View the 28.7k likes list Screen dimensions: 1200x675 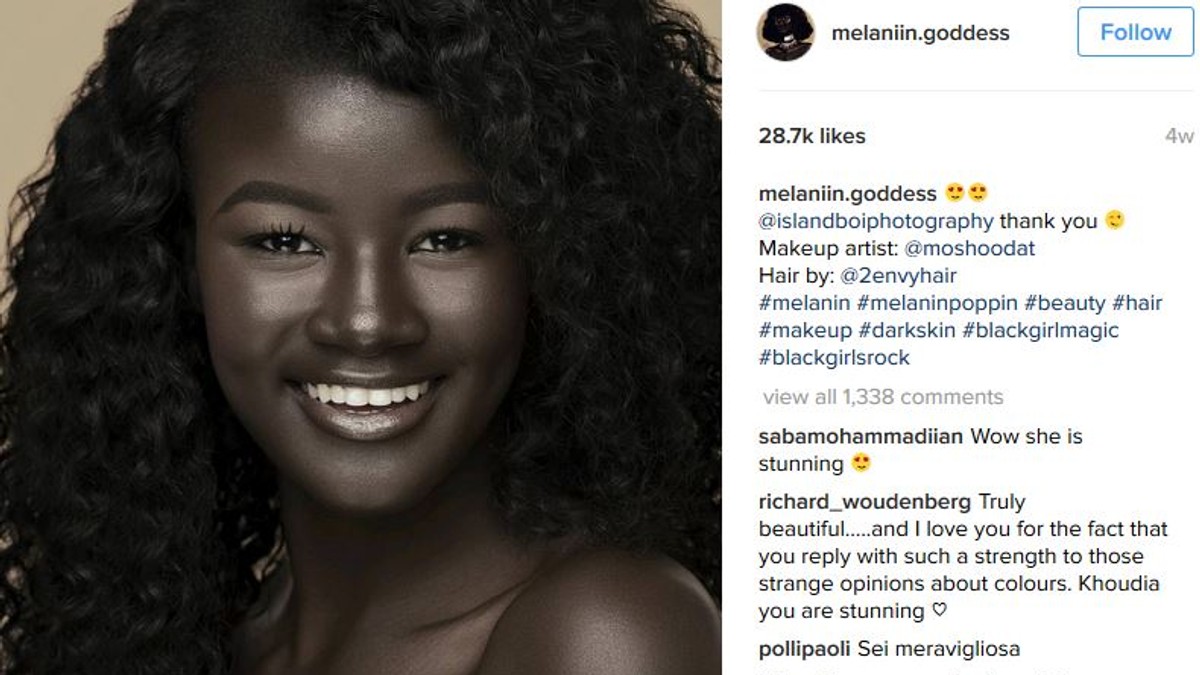pyautogui.click(x=812, y=136)
